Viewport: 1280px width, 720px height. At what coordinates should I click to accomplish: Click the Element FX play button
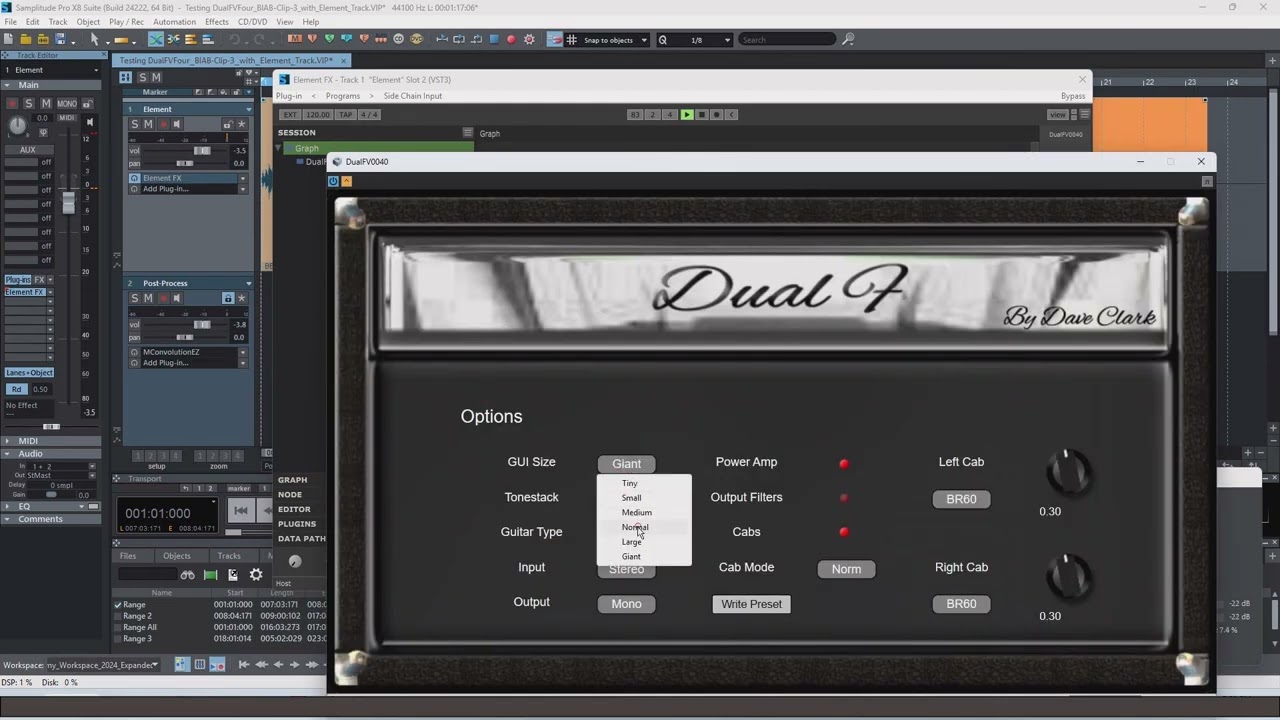point(686,114)
